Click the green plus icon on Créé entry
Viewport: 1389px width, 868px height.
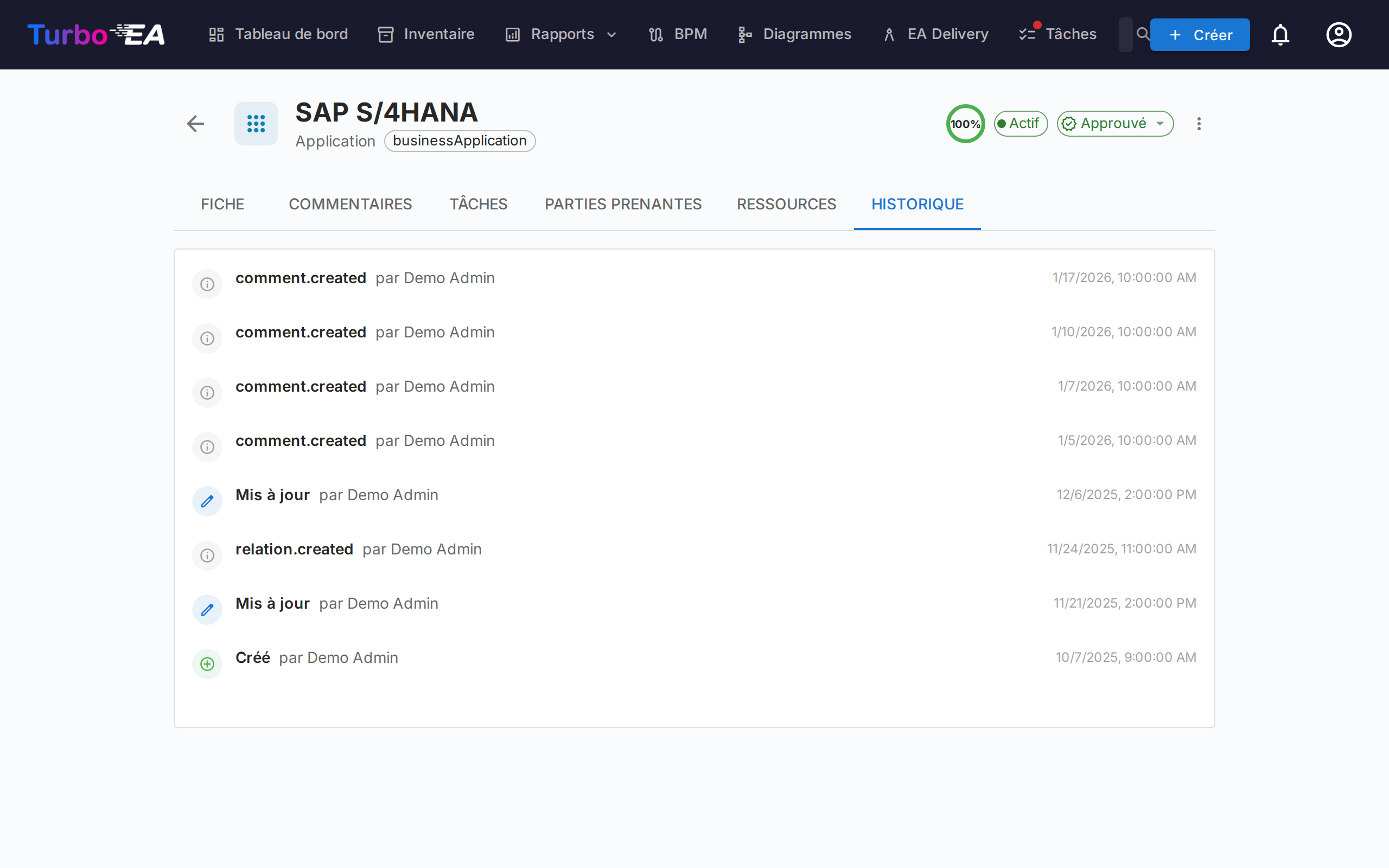207,663
